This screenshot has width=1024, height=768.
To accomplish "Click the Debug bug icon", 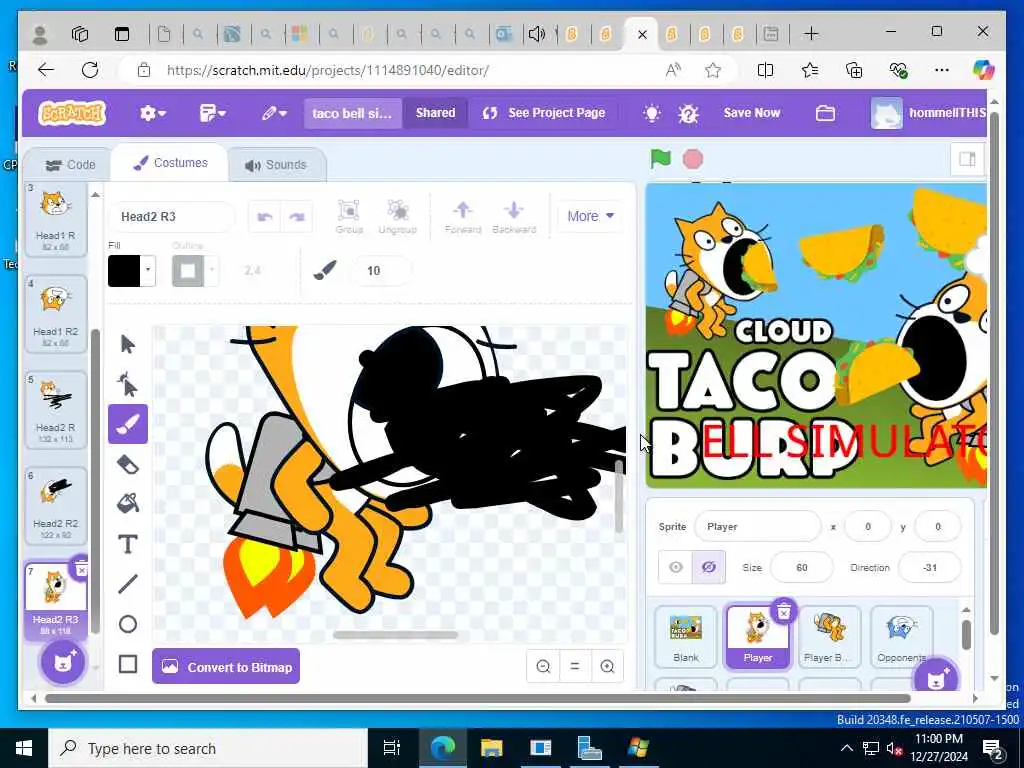I will pyautogui.click(x=688, y=113).
